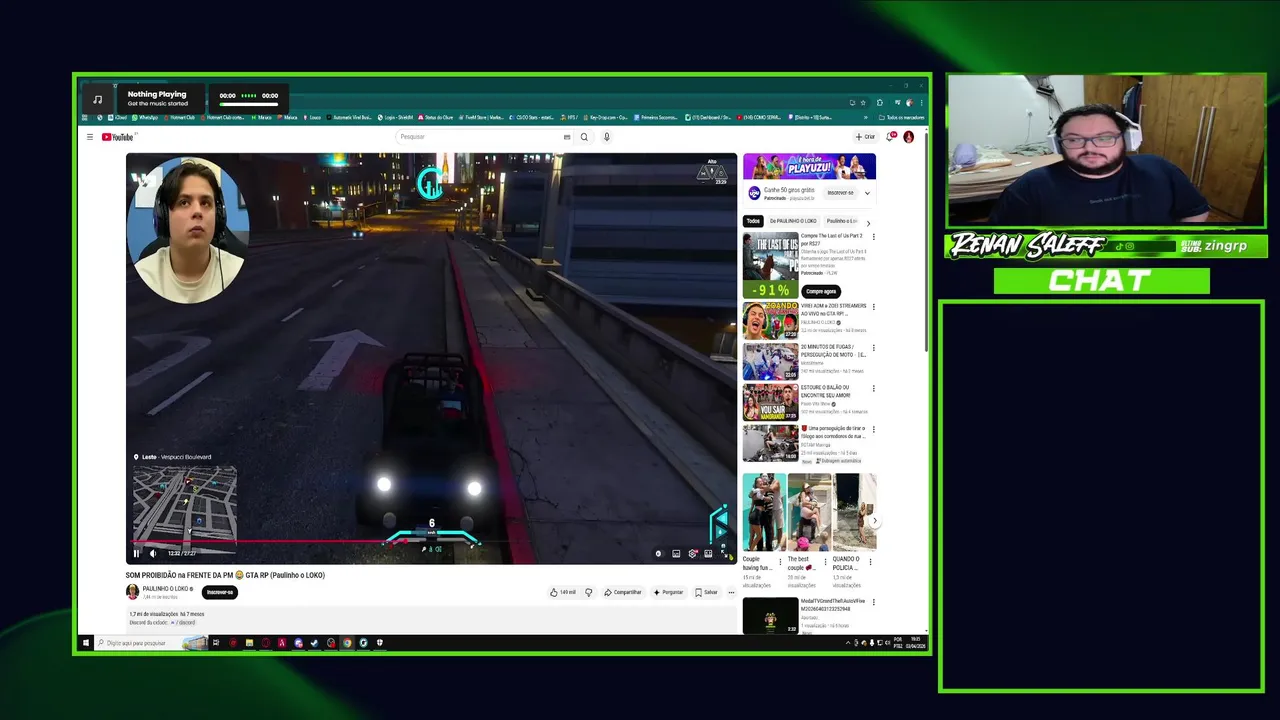1280x720 pixels.
Task: Open options for 20 MINUTOS DE FUGAS
Action: (873, 347)
